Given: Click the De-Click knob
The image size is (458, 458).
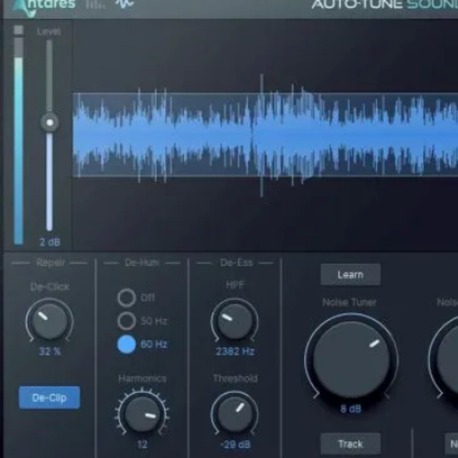Looking at the screenshot, I should coord(50,321).
